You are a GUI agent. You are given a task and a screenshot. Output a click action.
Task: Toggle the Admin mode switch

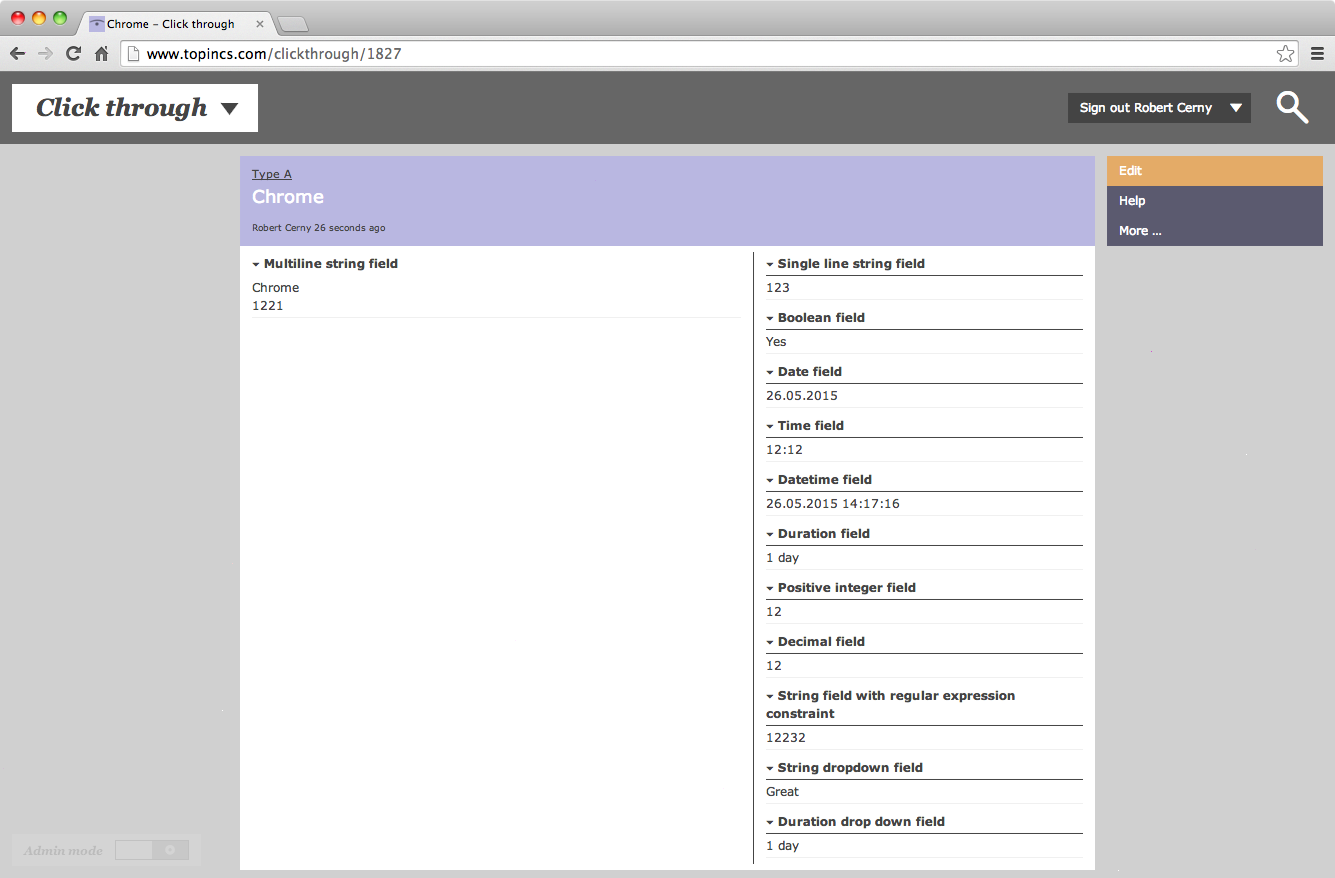pos(152,850)
